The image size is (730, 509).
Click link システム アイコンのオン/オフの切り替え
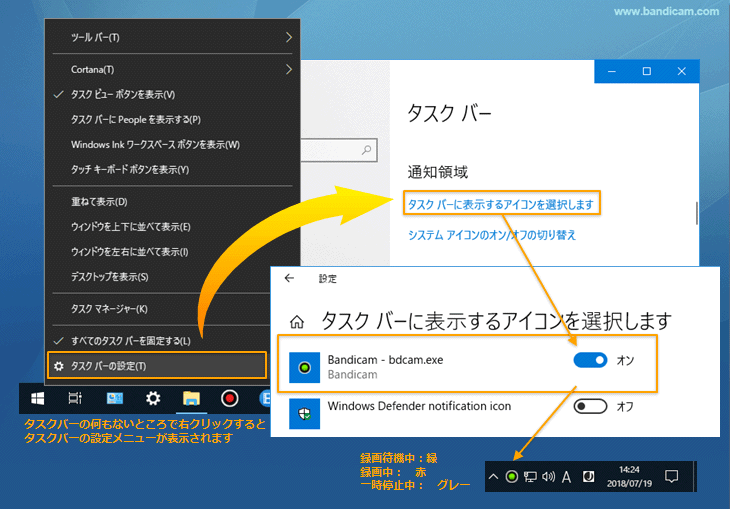click(492, 235)
